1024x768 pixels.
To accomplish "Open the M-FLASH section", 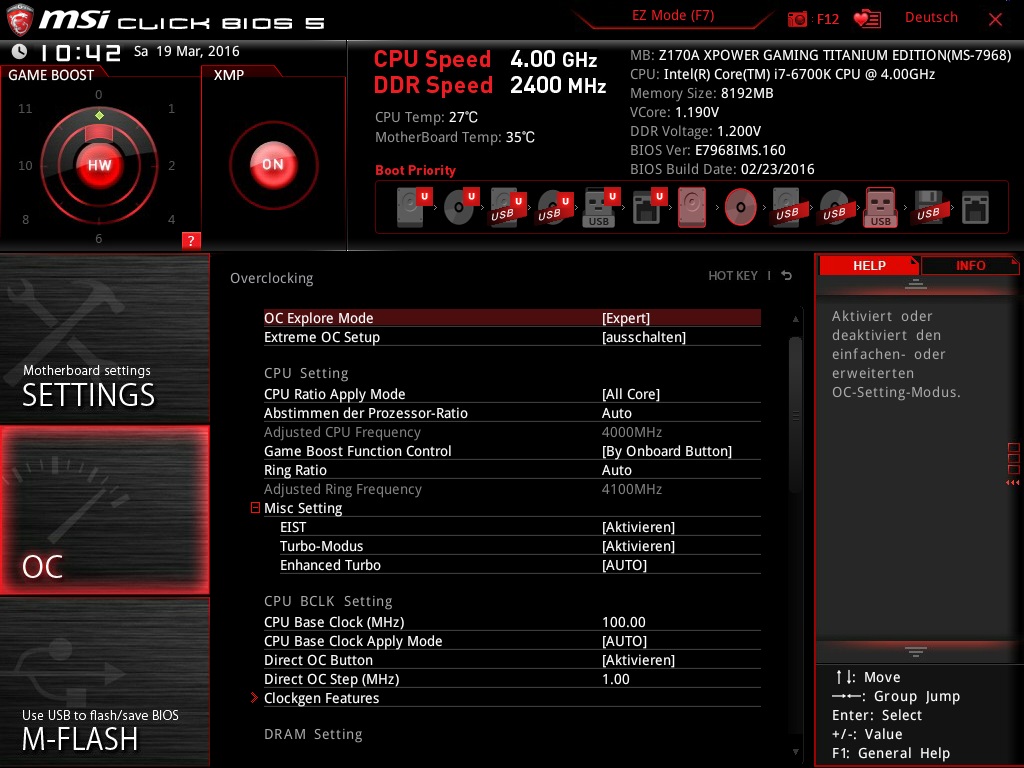I will click(x=104, y=682).
